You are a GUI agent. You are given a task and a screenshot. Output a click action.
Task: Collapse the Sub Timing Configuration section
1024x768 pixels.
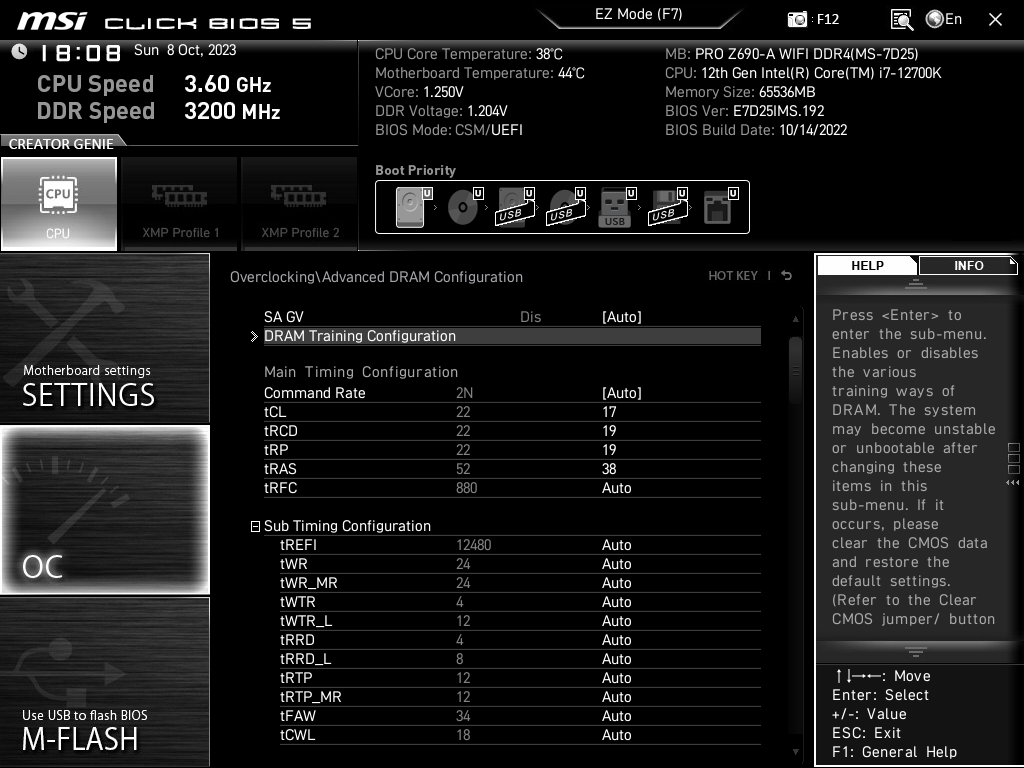coord(255,526)
